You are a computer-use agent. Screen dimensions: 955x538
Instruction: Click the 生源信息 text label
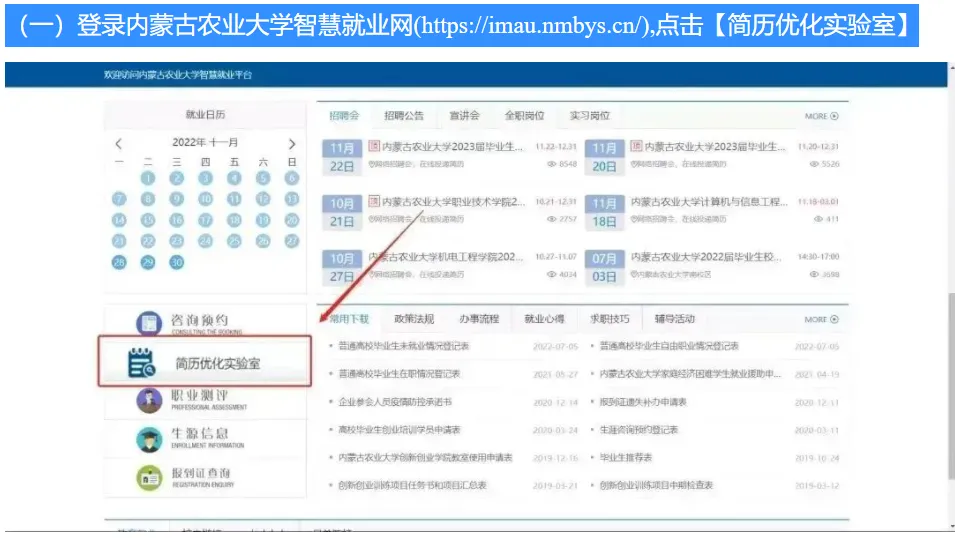pyautogui.click(x=200, y=434)
